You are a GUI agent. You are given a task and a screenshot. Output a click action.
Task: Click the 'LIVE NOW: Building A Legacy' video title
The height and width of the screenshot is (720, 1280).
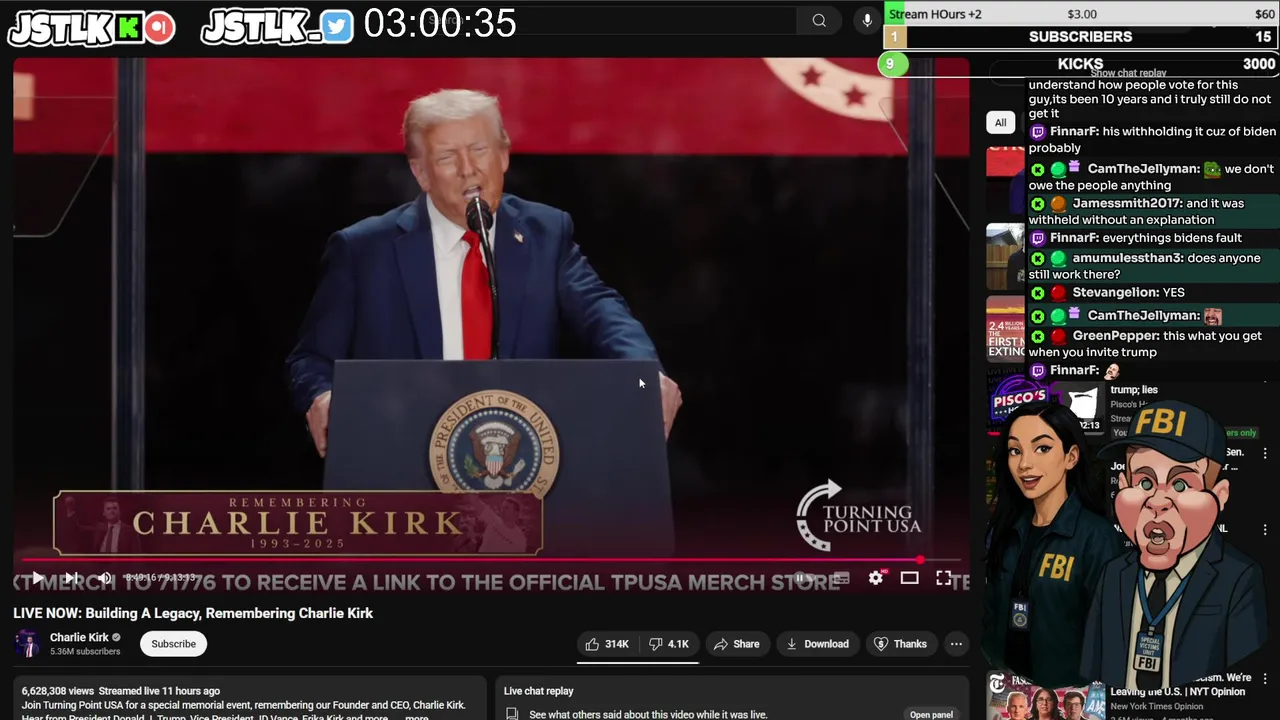193,613
